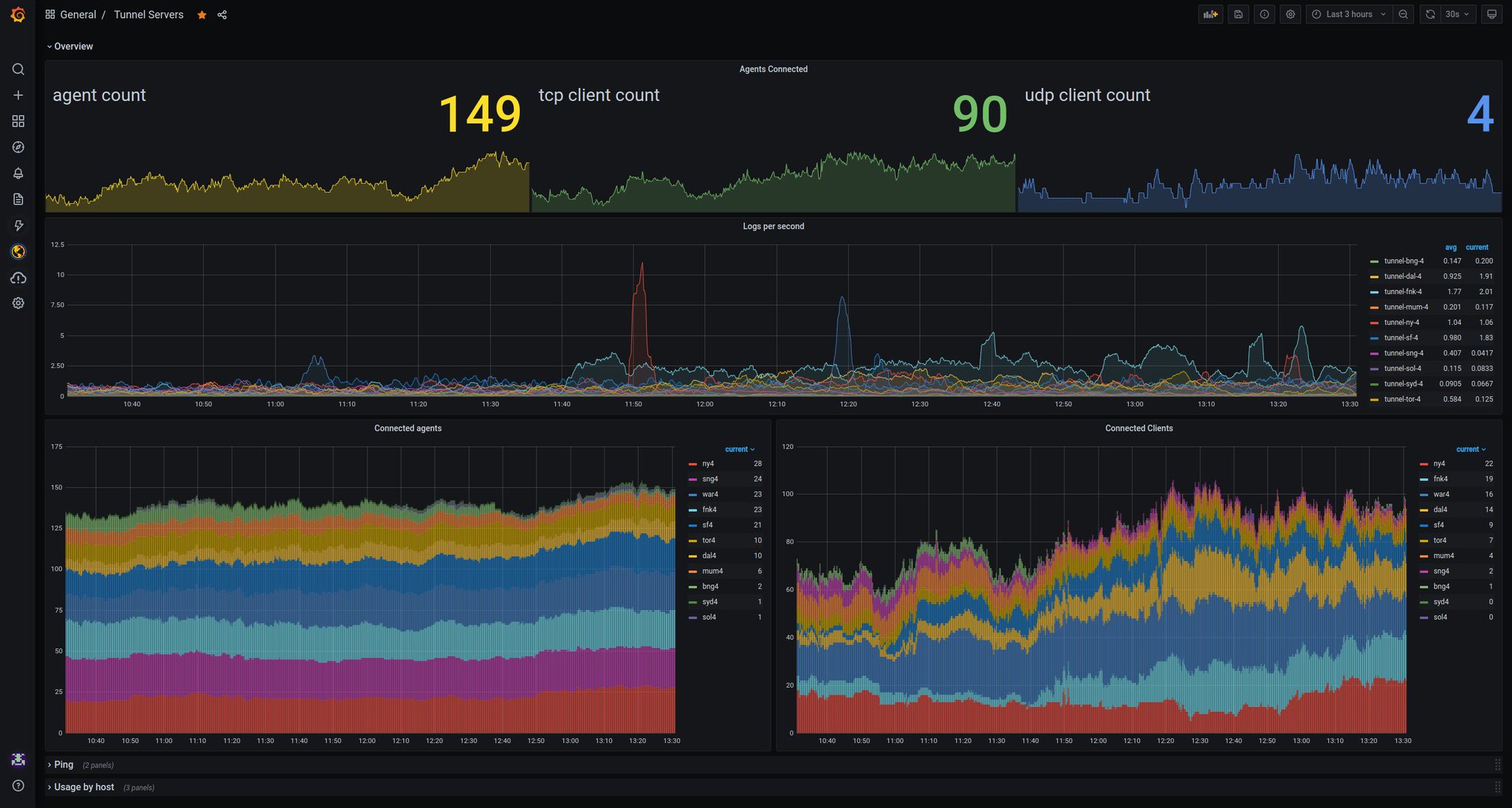1512x808 pixels.
Task: Toggle fnk4 series in Connected Clients legend
Action: click(1440, 479)
